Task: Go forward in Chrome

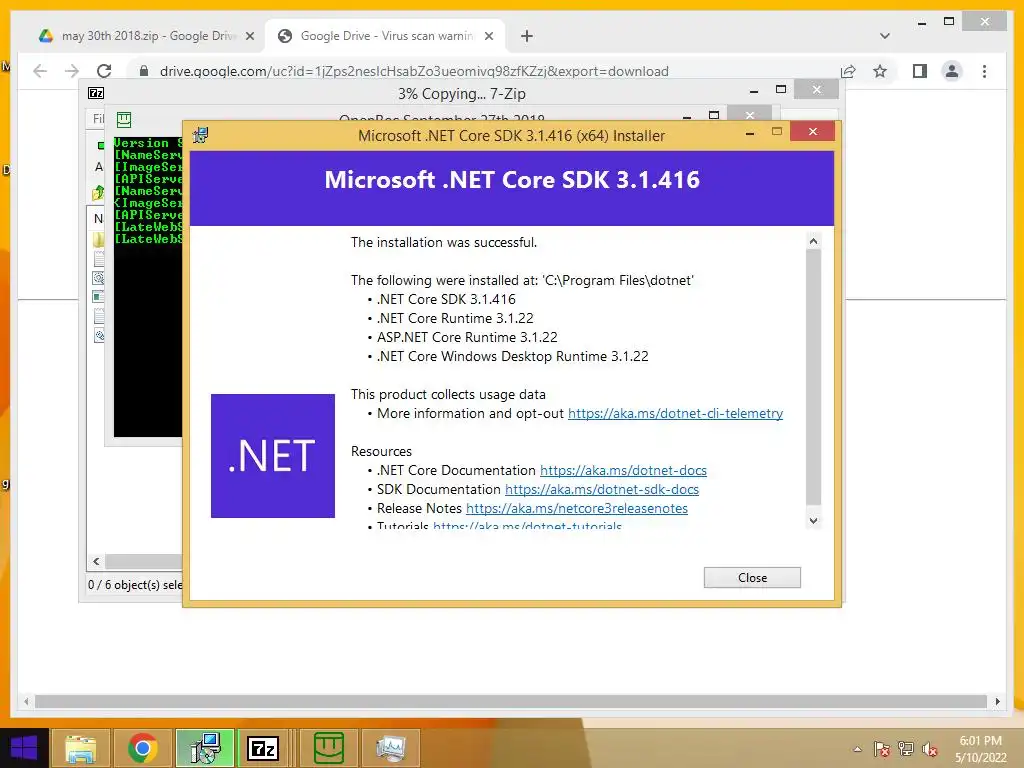Action: click(72, 71)
